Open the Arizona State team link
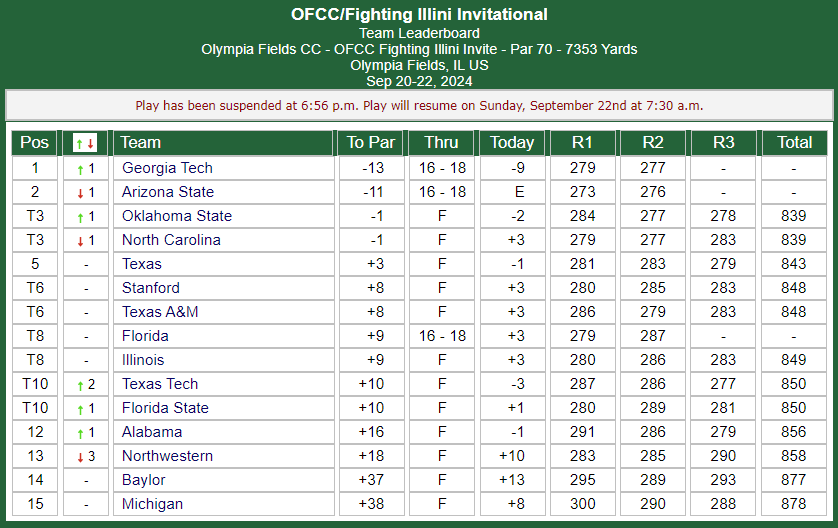Viewport: 838px width, 528px height. [168, 192]
